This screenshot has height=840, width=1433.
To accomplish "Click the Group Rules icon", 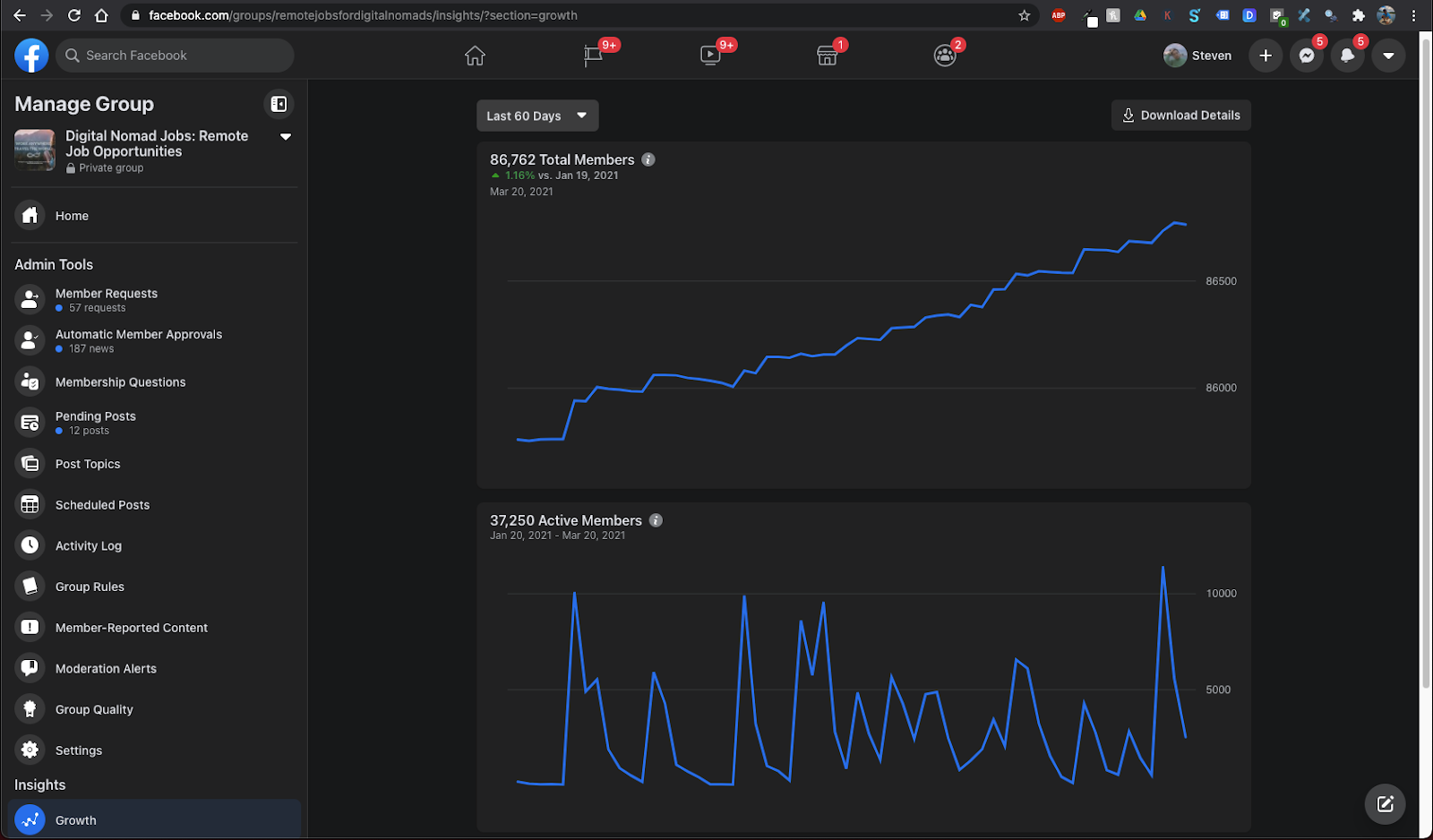I will pyautogui.click(x=30, y=587).
